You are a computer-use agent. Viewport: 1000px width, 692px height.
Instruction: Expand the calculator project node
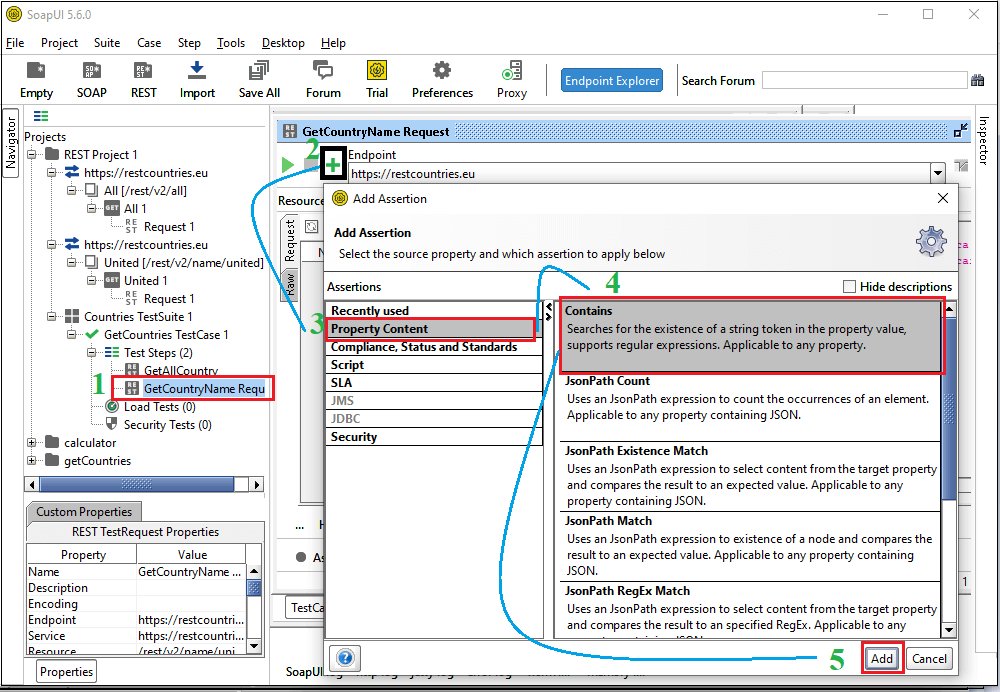pyautogui.click(x=31, y=442)
